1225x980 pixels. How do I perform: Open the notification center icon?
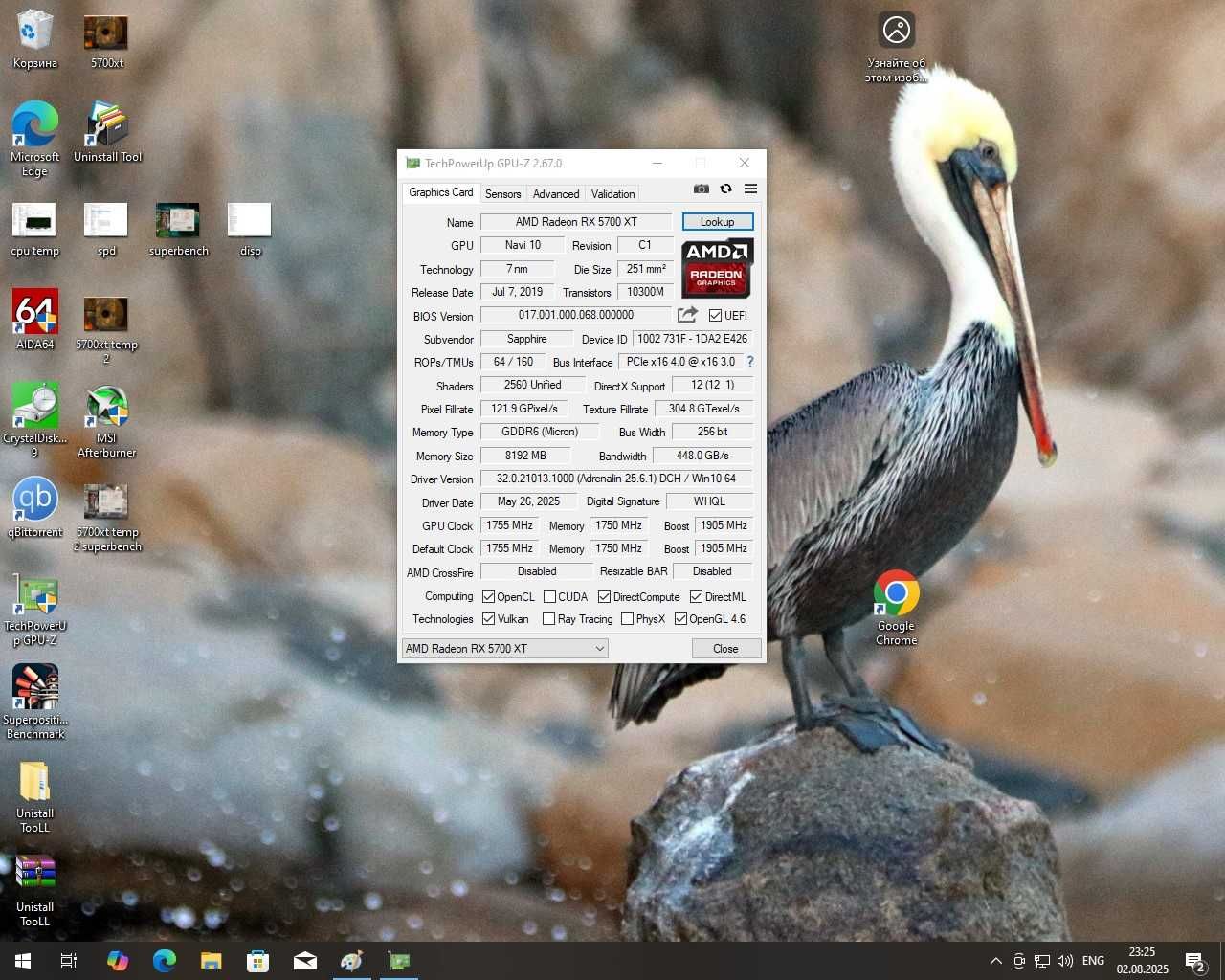[1194, 961]
